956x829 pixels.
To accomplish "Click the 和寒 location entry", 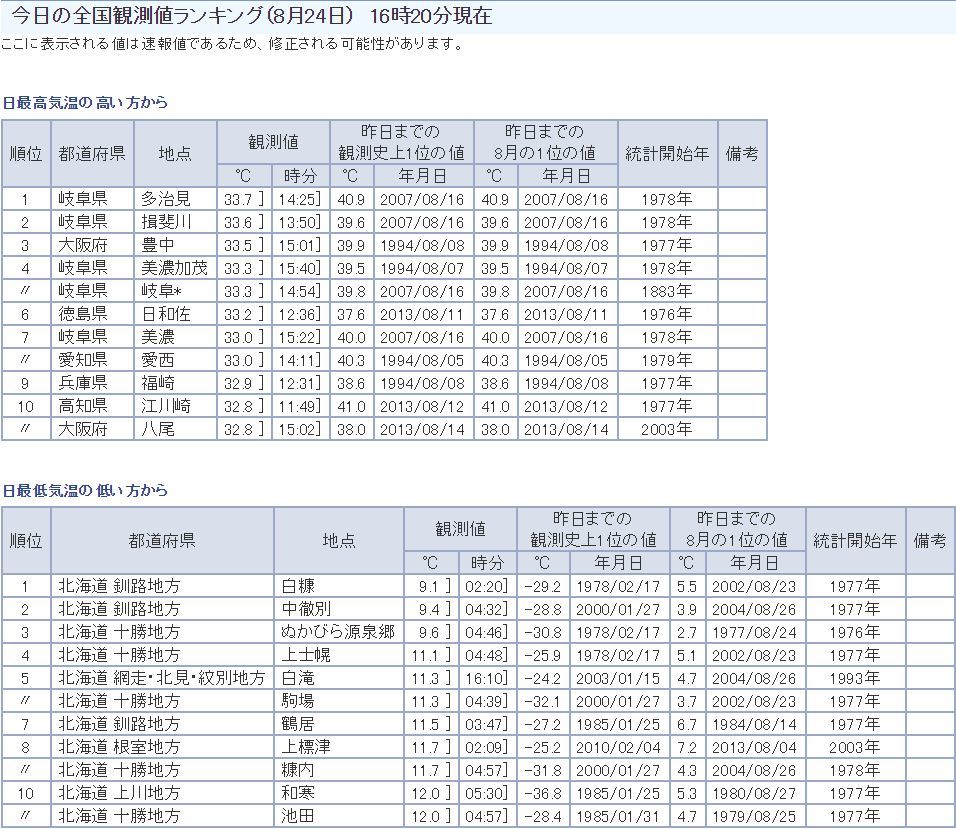I will pyautogui.click(x=298, y=793).
